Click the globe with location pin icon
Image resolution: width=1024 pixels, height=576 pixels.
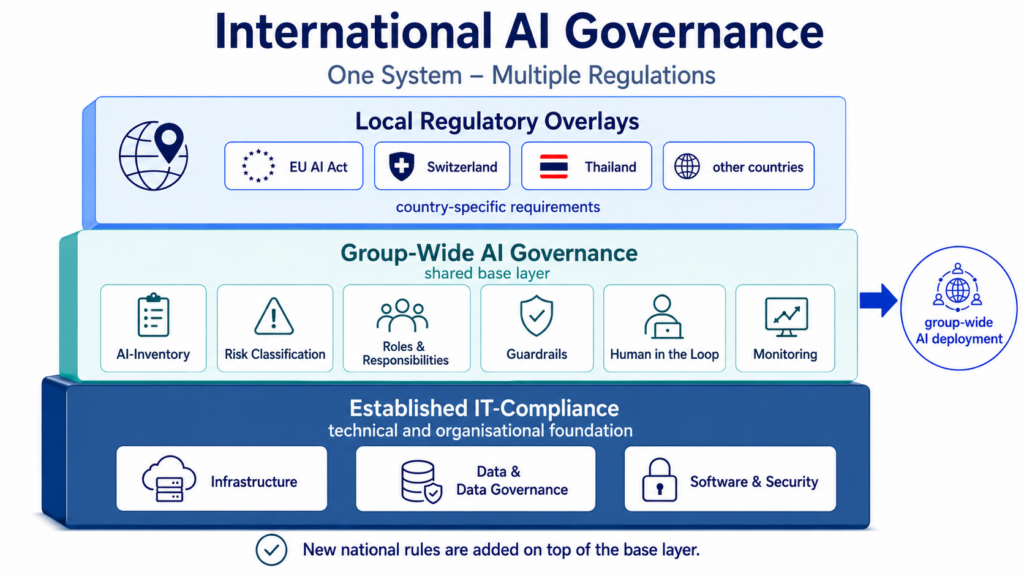153,155
